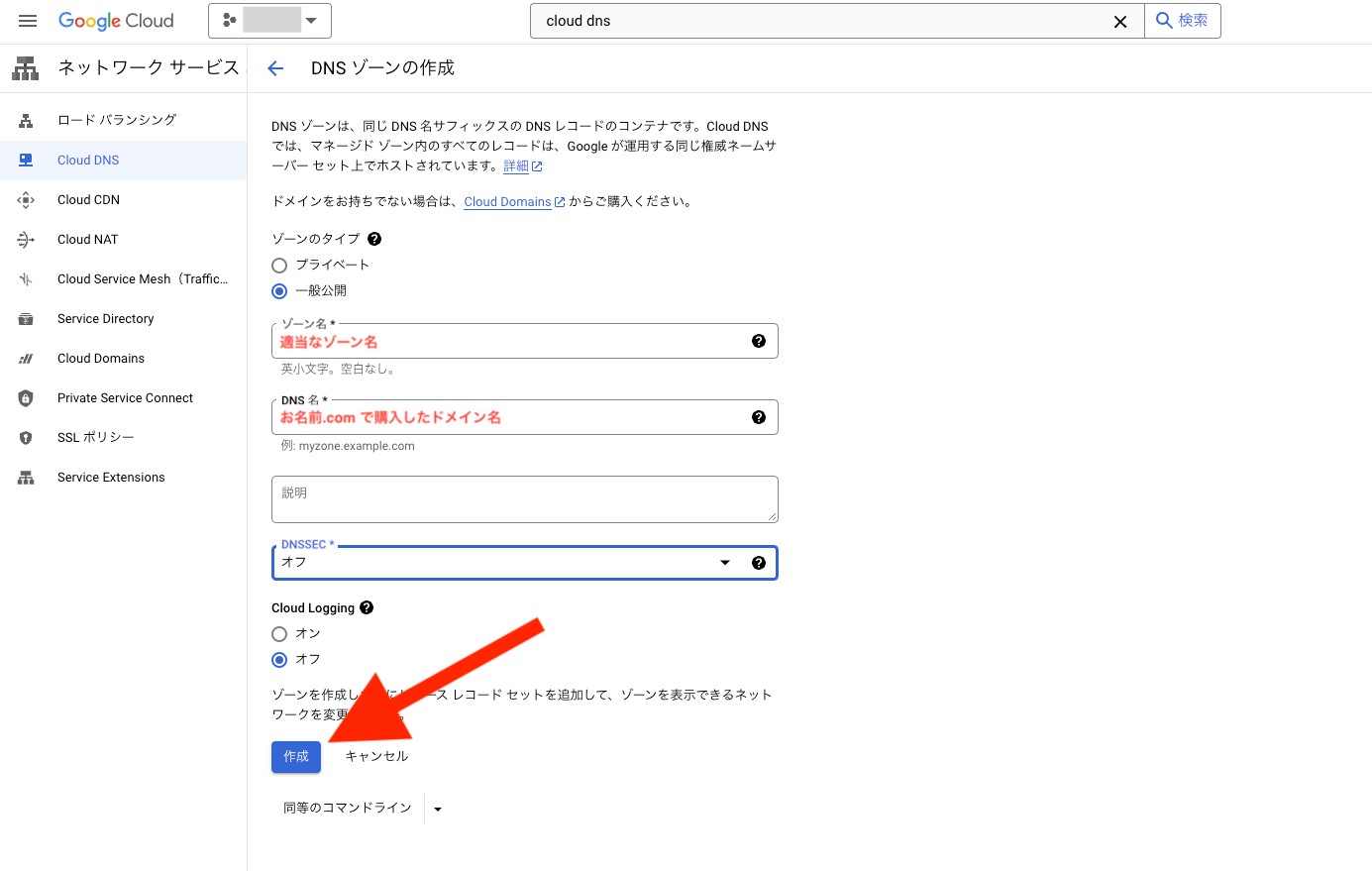
Task: Select the 一般公開 zone type option
Action: point(279,290)
